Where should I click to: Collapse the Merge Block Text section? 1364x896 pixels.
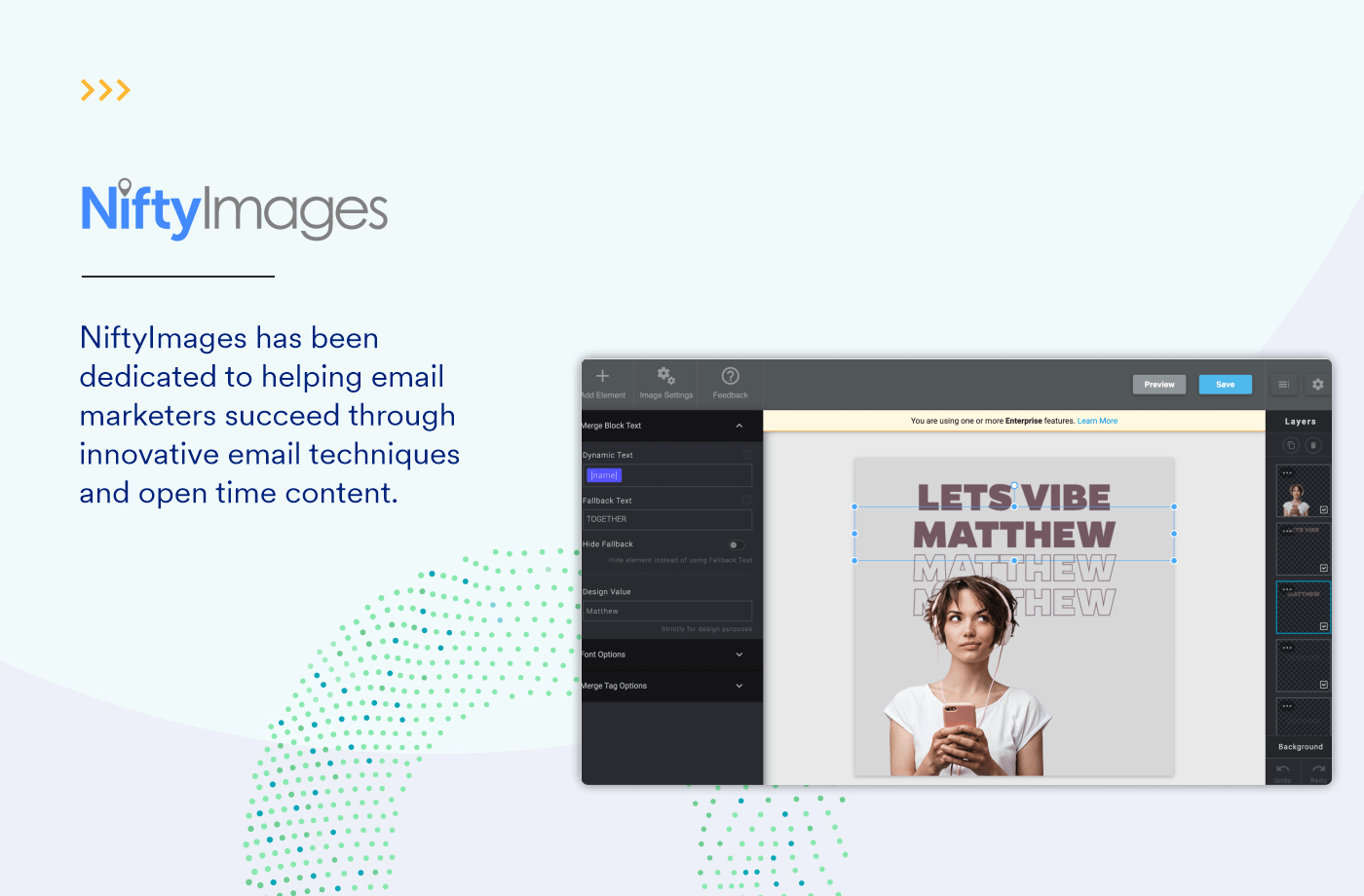click(739, 426)
